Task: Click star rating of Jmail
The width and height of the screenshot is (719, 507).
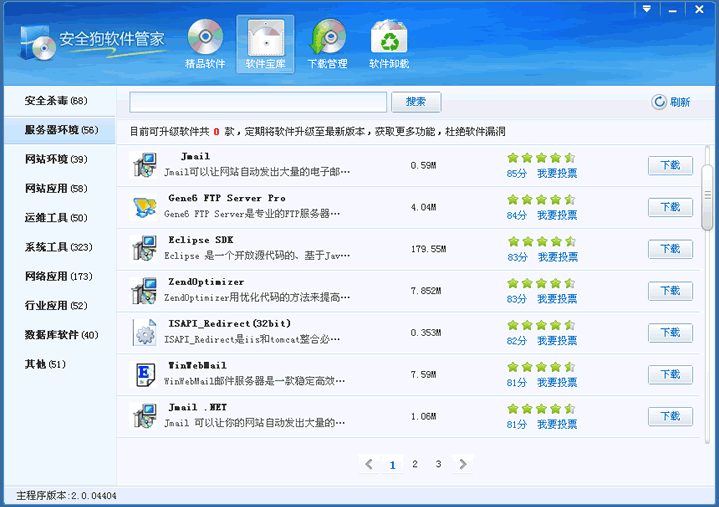Action: (541, 158)
